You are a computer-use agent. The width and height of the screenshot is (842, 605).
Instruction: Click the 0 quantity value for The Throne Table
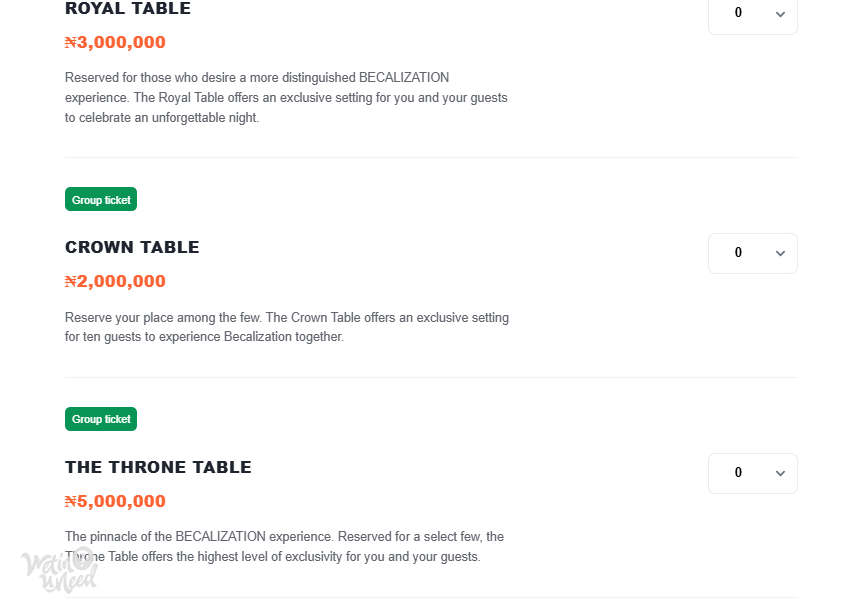tap(738, 472)
